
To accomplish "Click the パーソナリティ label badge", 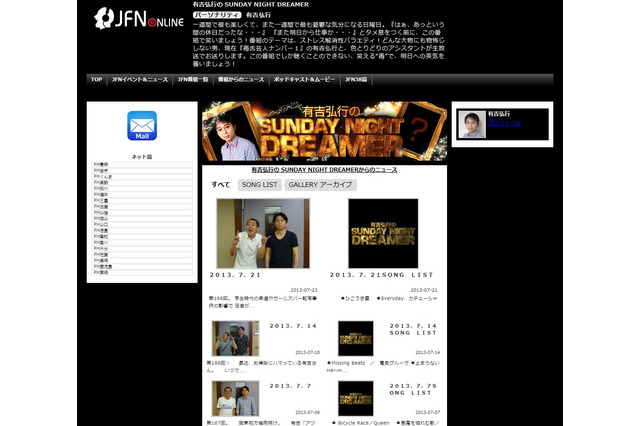I will [x=217, y=15].
